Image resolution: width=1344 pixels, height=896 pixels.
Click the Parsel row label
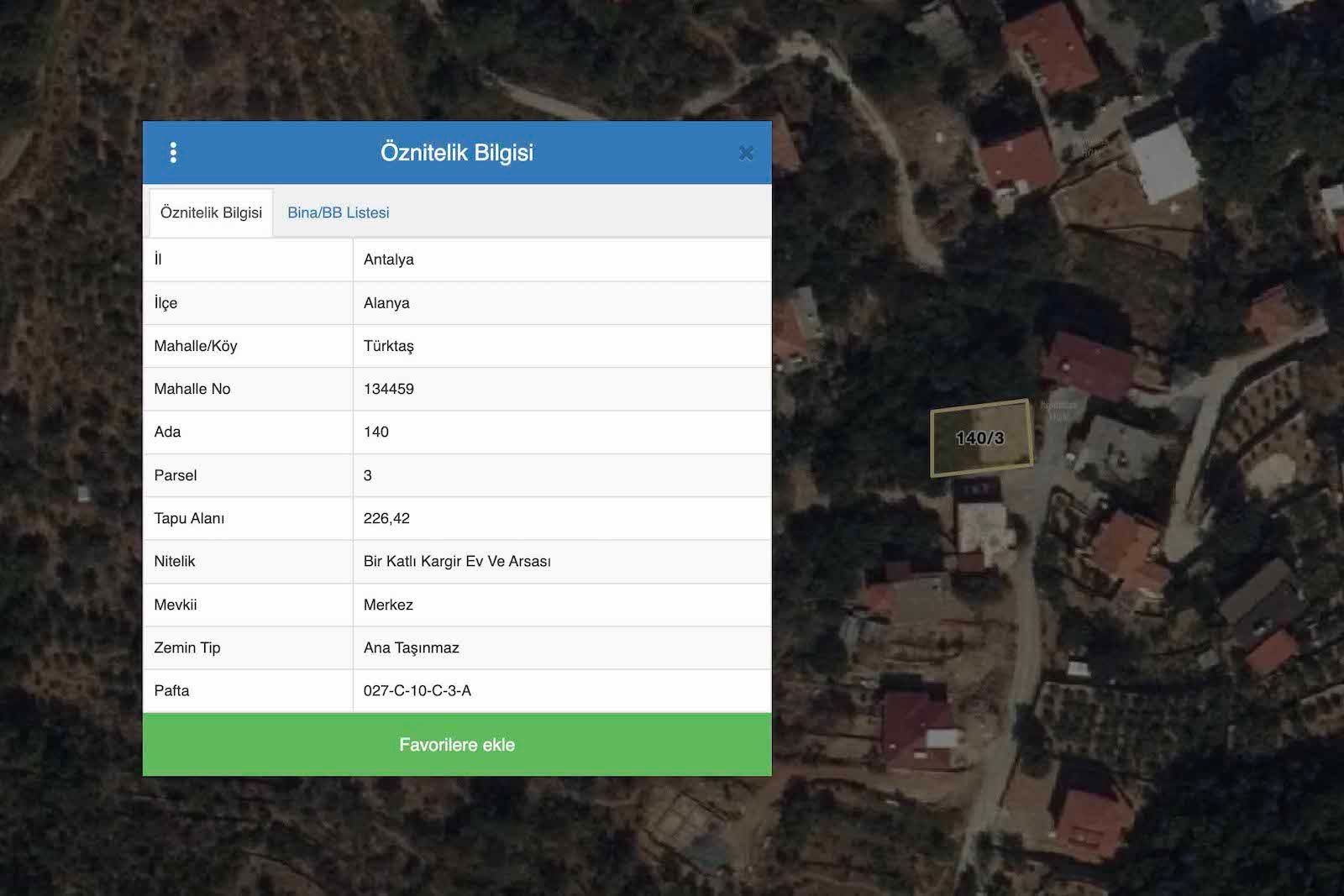pos(176,475)
